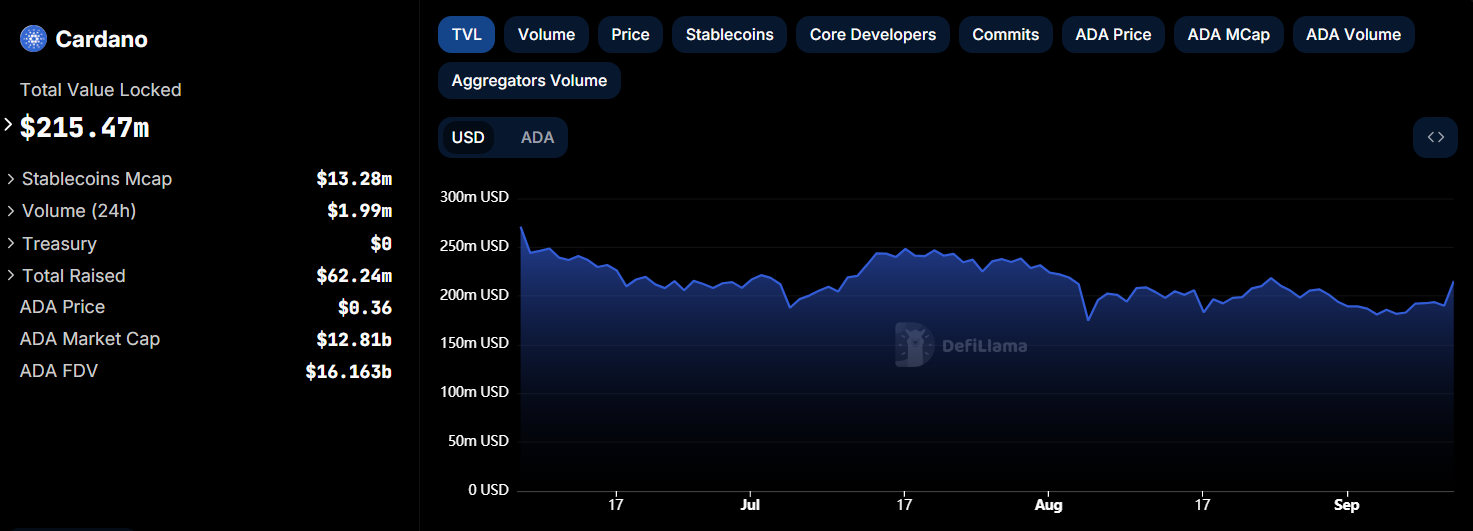This screenshot has height=531, width=1473.
Task: Click the Aug marker on x-axis
Action: [1048, 506]
